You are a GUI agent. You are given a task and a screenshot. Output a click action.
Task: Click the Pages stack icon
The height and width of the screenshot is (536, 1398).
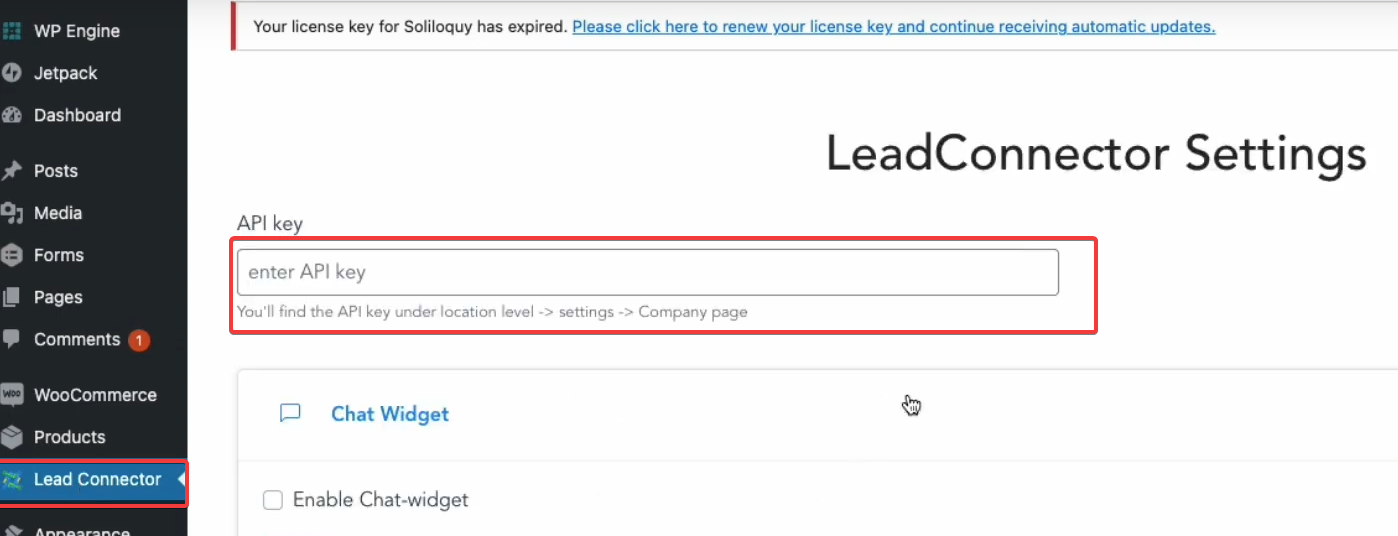(x=12, y=297)
